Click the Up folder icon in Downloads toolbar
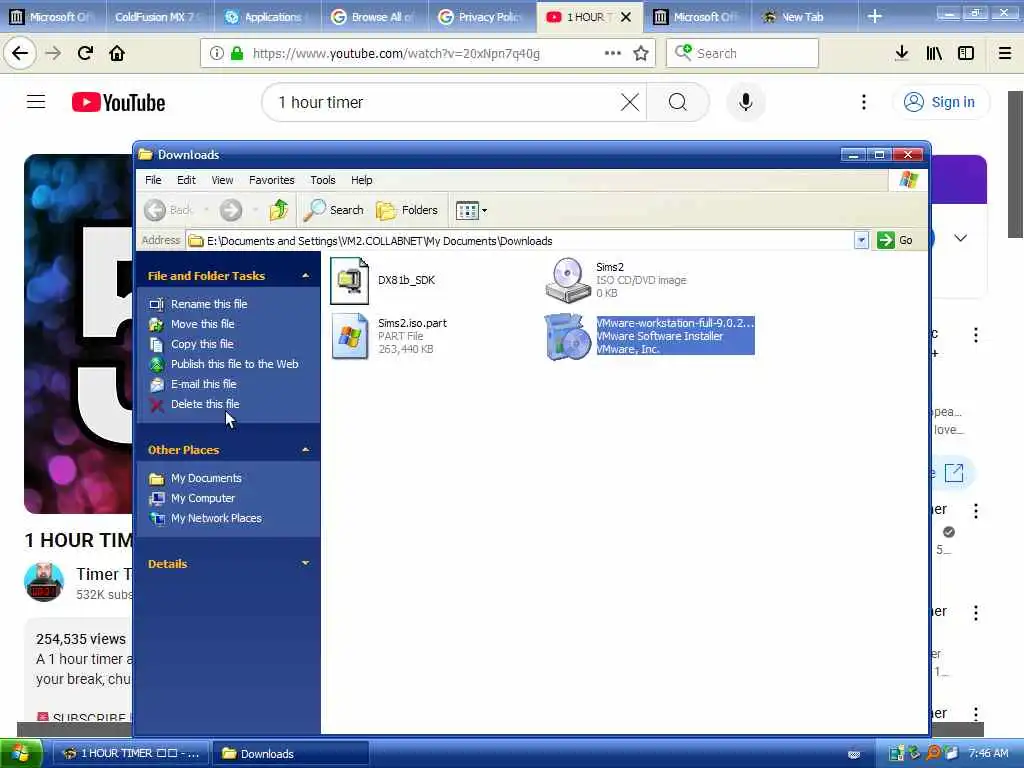This screenshot has height=768, width=1024. 279,210
